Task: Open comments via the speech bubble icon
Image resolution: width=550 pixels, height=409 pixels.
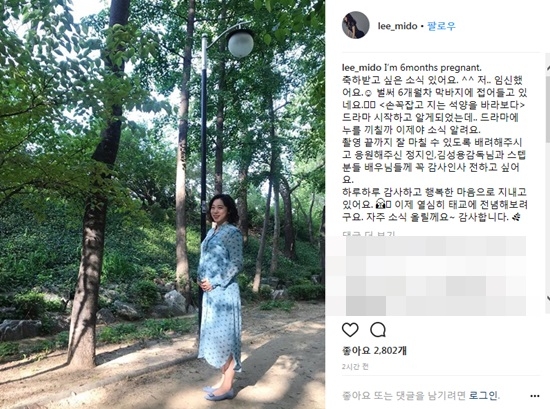Action: [378, 330]
